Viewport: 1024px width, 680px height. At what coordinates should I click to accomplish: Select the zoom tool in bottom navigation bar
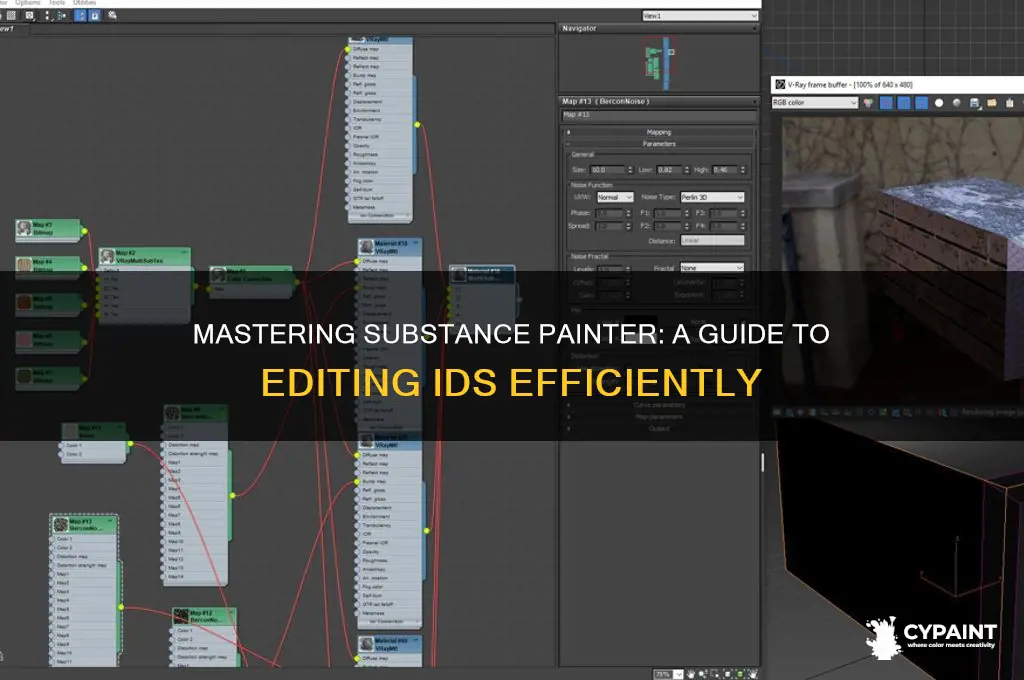(x=704, y=674)
